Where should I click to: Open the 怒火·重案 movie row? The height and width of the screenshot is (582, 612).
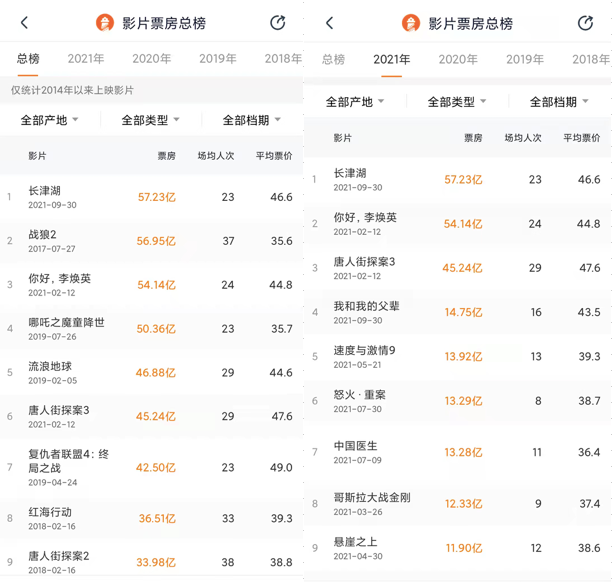[x=458, y=401]
